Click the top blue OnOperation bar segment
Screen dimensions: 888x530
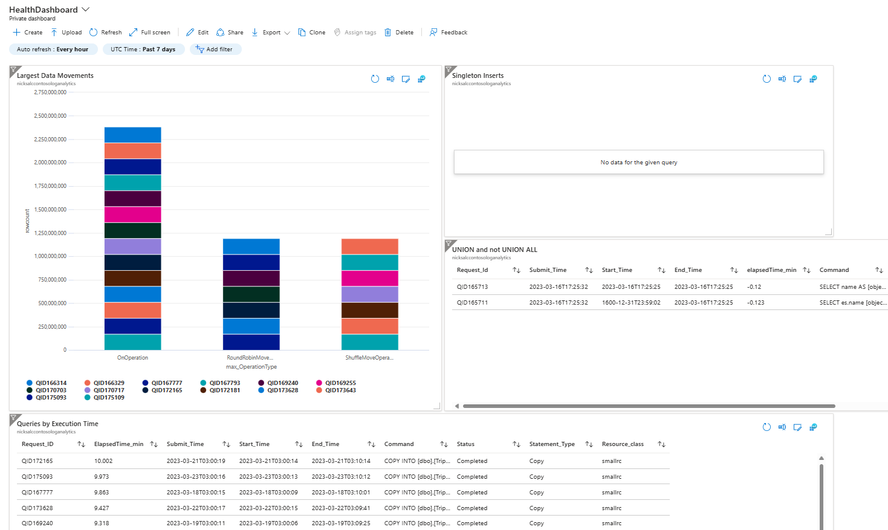pos(133,135)
